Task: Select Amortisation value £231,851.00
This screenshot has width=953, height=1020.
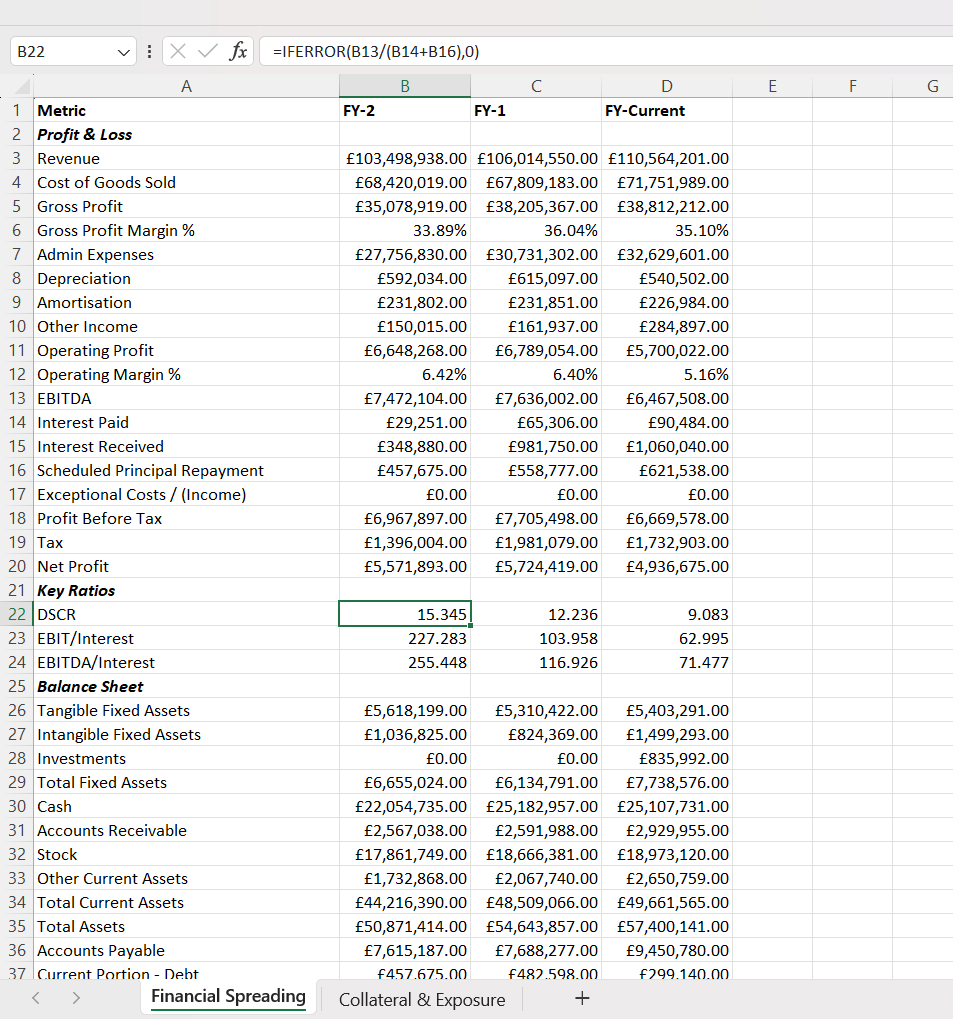Action: pos(536,302)
